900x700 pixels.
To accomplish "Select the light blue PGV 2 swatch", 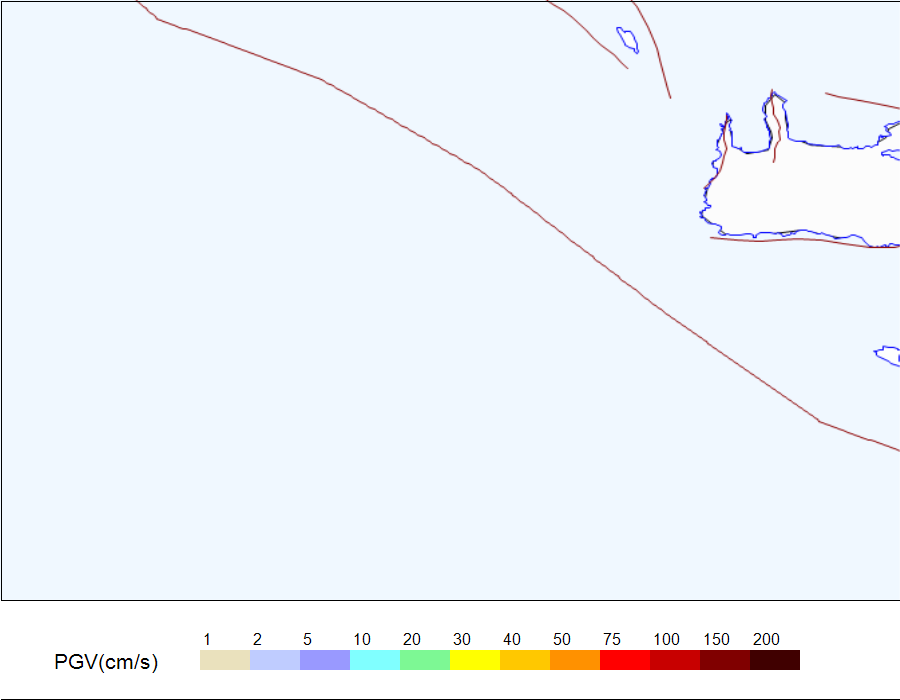I will point(274,660).
